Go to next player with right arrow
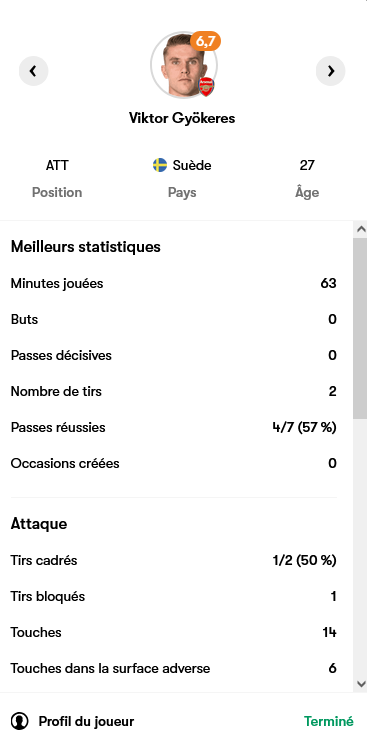The height and width of the screenshot is (739, 367). [330, 71]
